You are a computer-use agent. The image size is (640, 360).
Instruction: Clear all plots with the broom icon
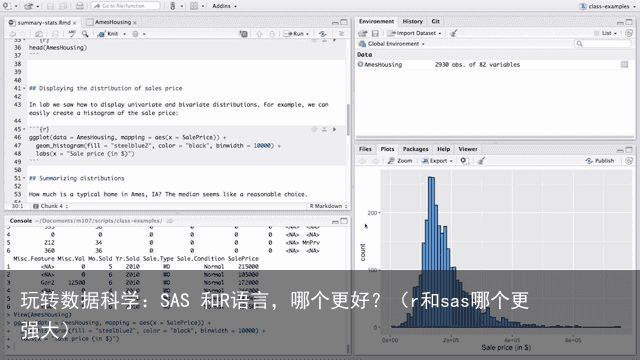coord(481,161)
